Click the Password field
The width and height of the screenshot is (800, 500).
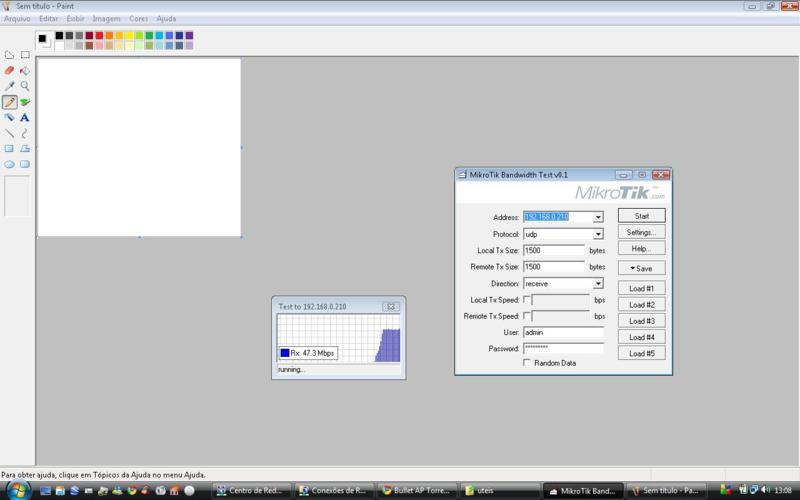pos(563,348)
